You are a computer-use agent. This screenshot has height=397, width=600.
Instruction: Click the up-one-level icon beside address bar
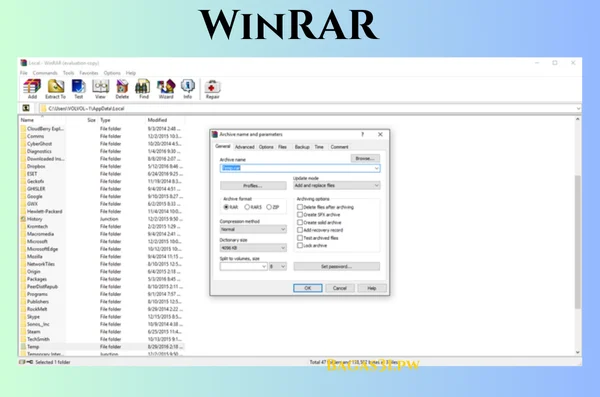tap(26, 108)
